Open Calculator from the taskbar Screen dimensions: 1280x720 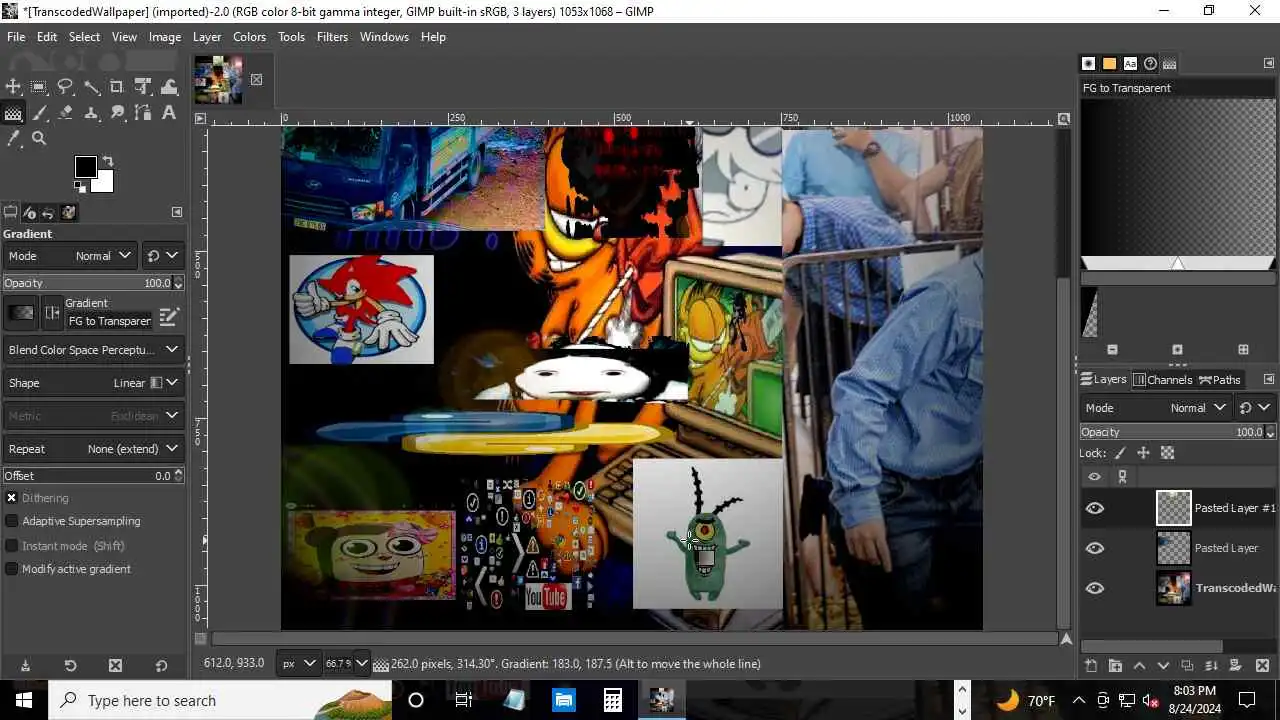(613, 700)
